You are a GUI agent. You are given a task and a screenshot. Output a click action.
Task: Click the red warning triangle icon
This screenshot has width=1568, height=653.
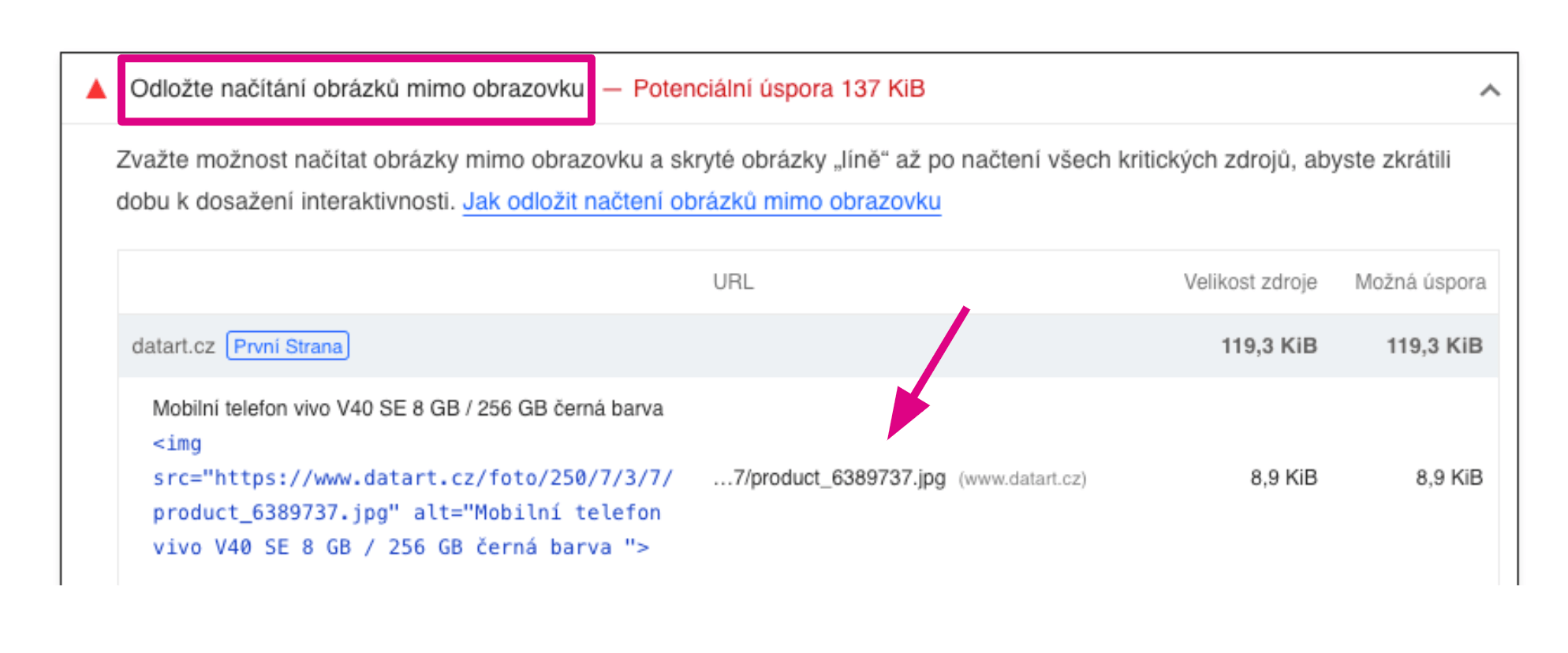96,89
